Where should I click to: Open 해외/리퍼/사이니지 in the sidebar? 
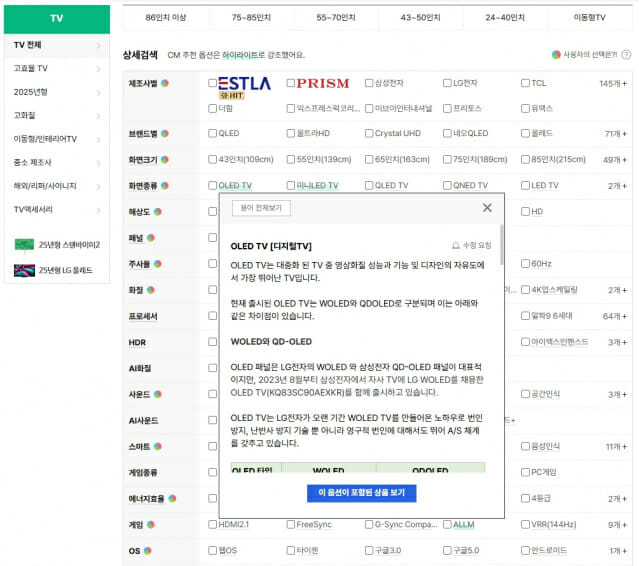(x=57, y=186)
